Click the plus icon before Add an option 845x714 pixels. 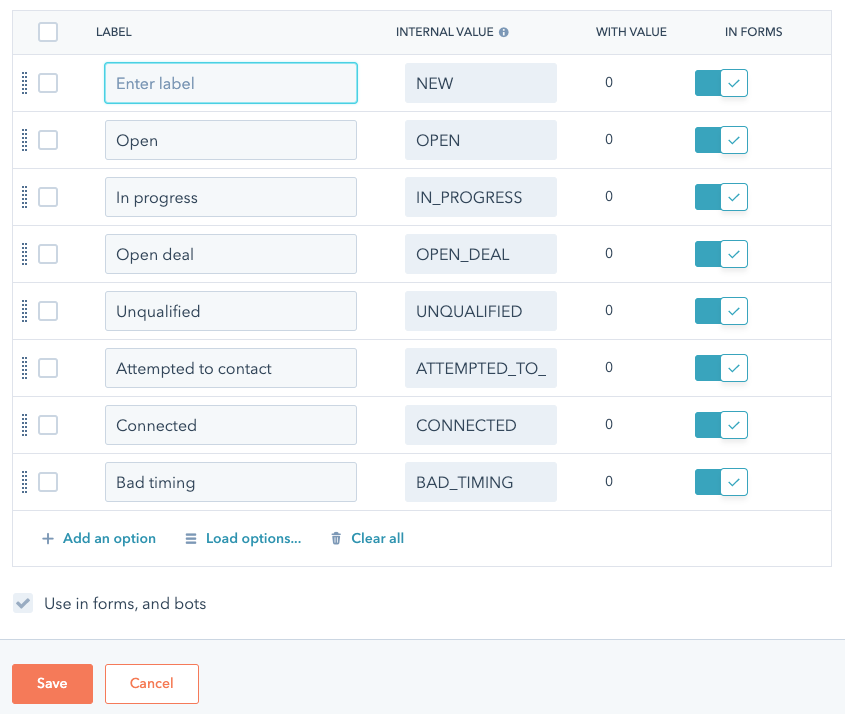tap(47, 538)
